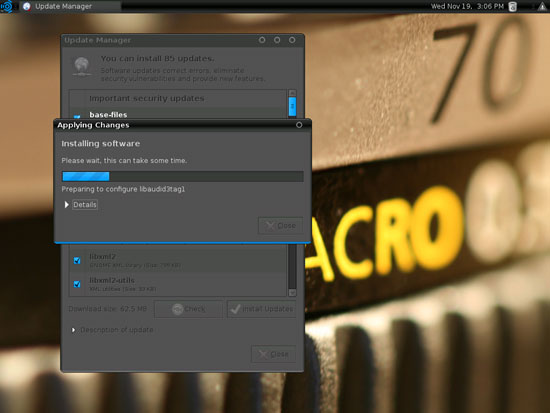Click the blue scrollbar thumb in updates list

292,106
